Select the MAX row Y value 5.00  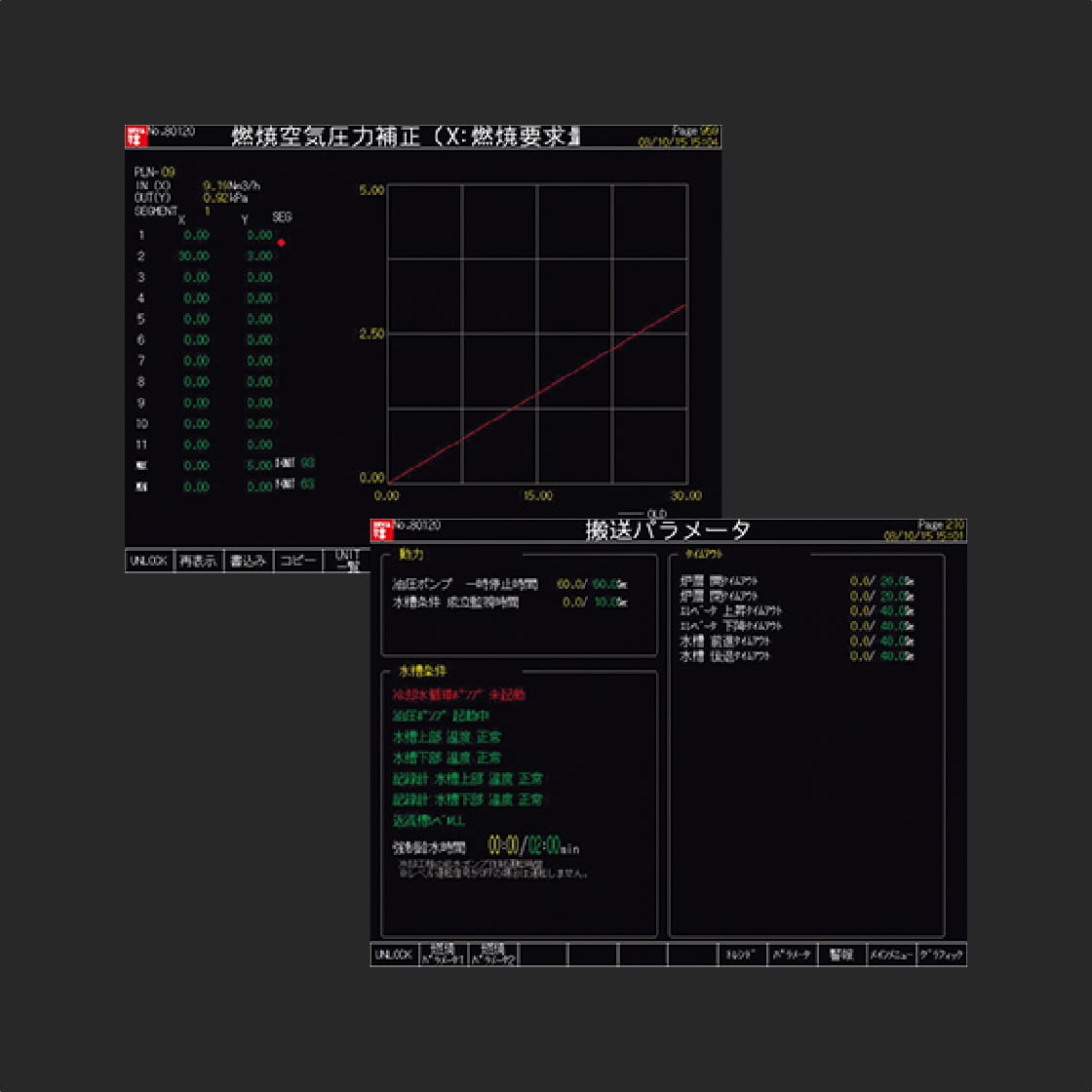click(x=259, y=465)
